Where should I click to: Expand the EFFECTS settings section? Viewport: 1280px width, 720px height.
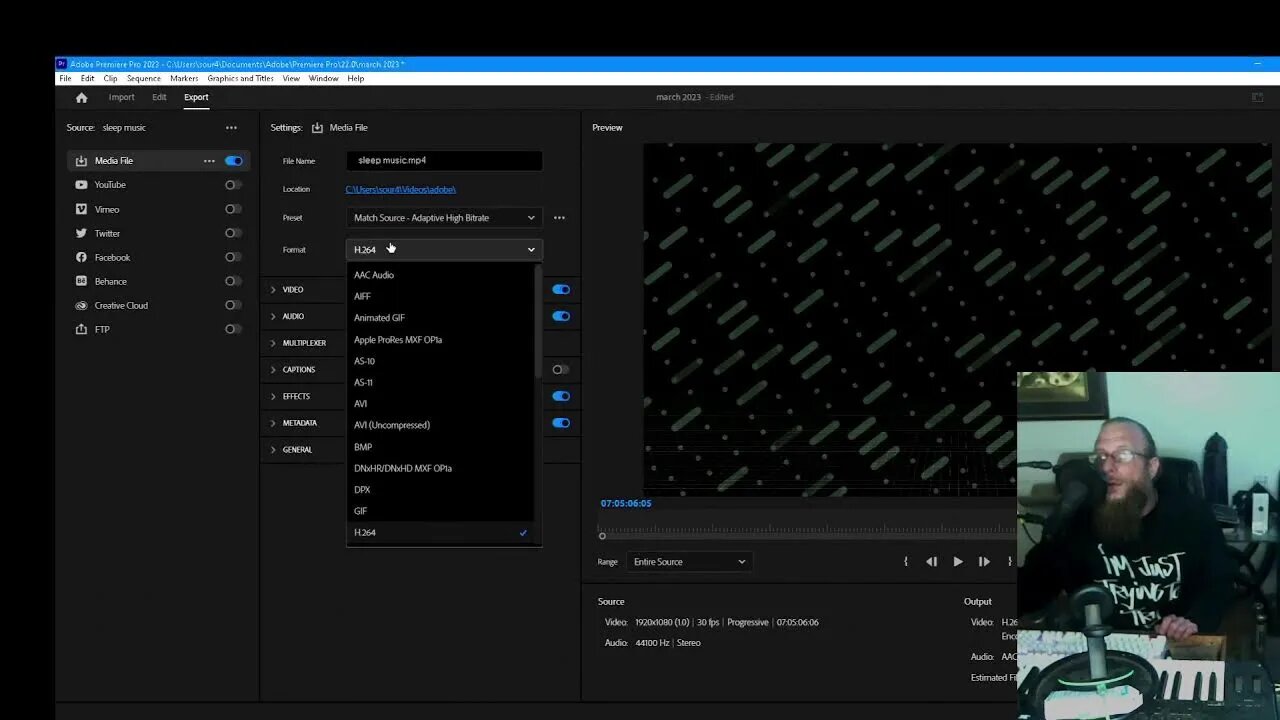[273, 396]
